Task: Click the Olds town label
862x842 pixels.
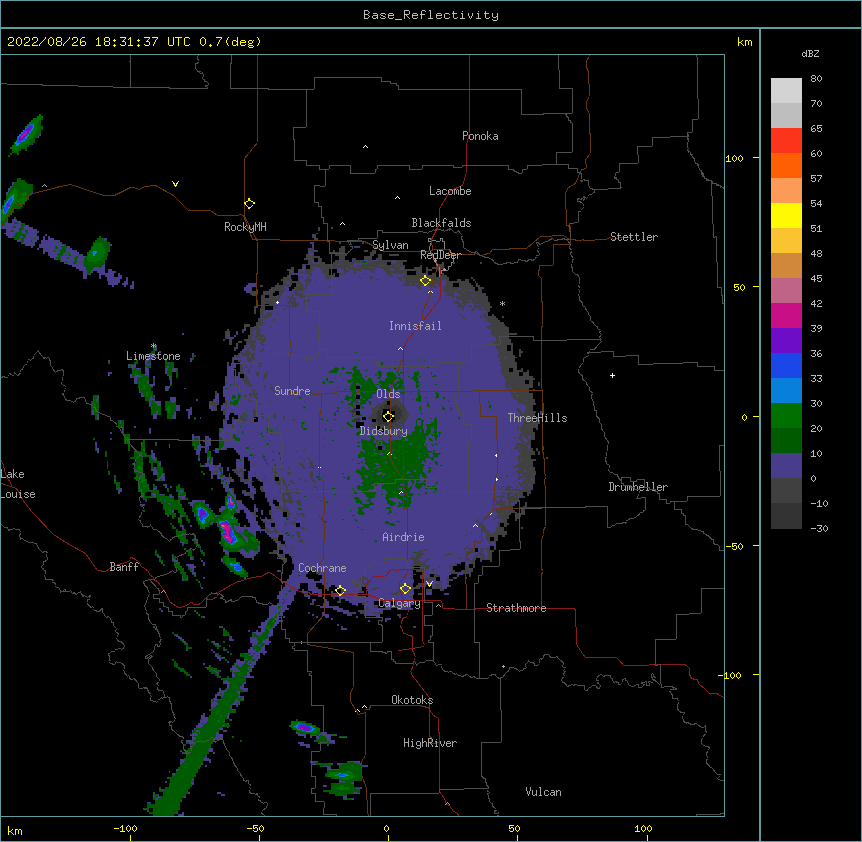Action: (388, 394)
